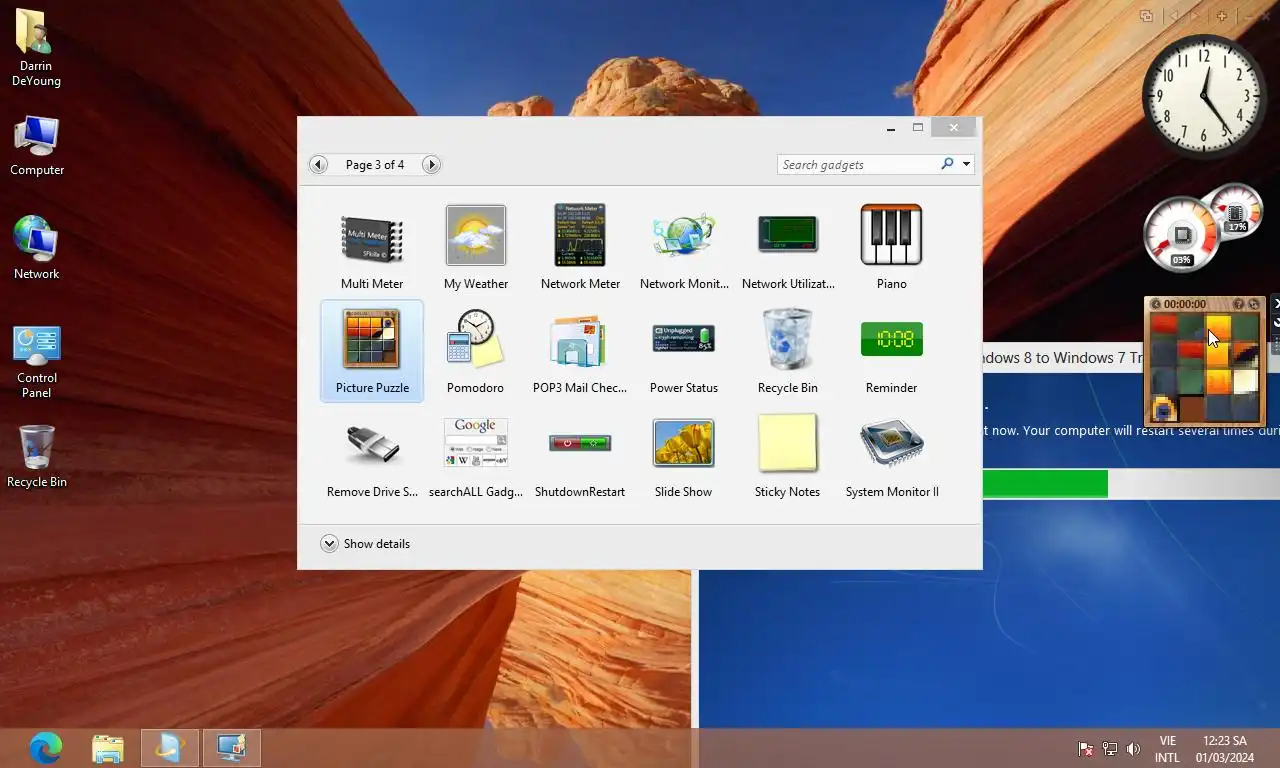Select the Recycle Bin gadget in gallery

pos(788,339)
